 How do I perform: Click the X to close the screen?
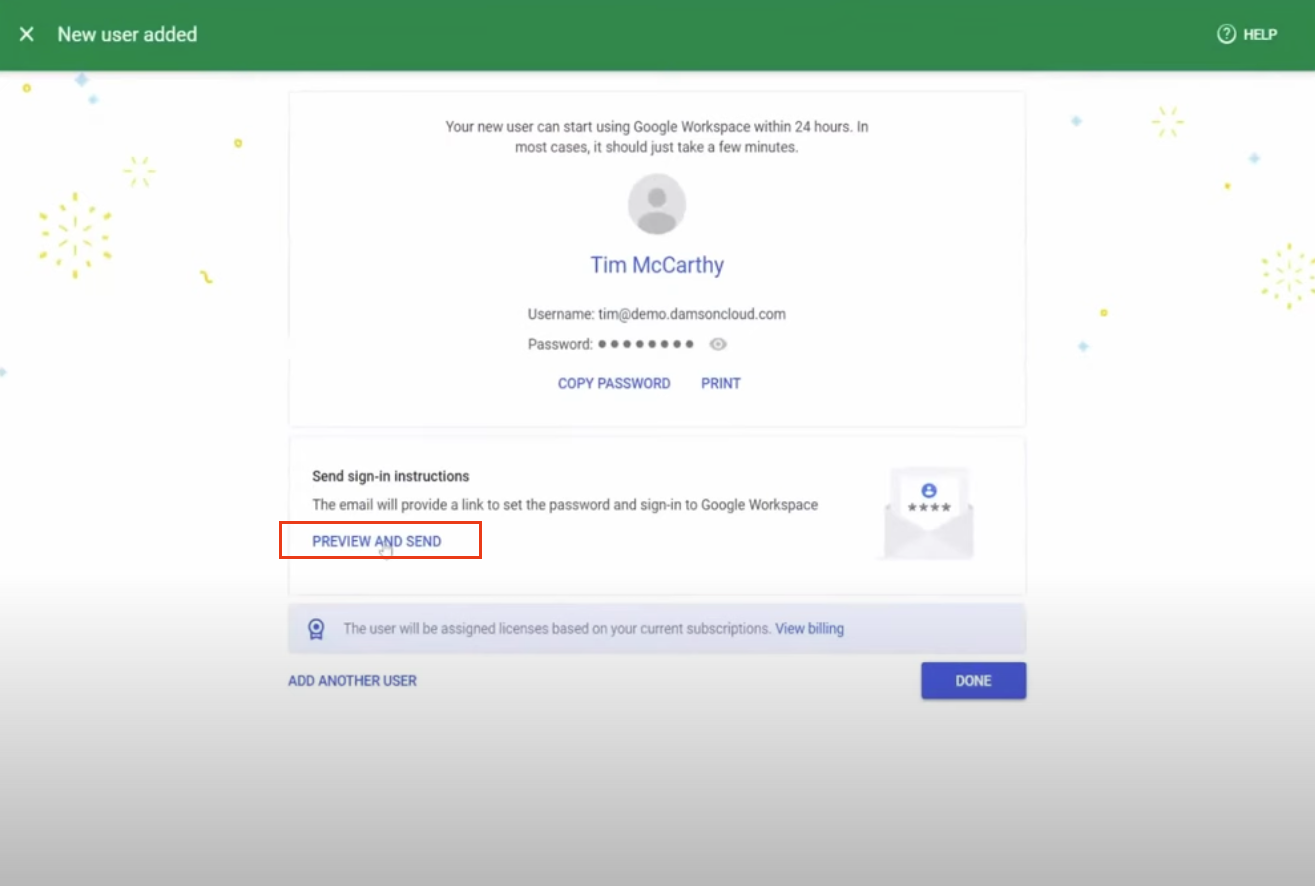tap(26, 34)
